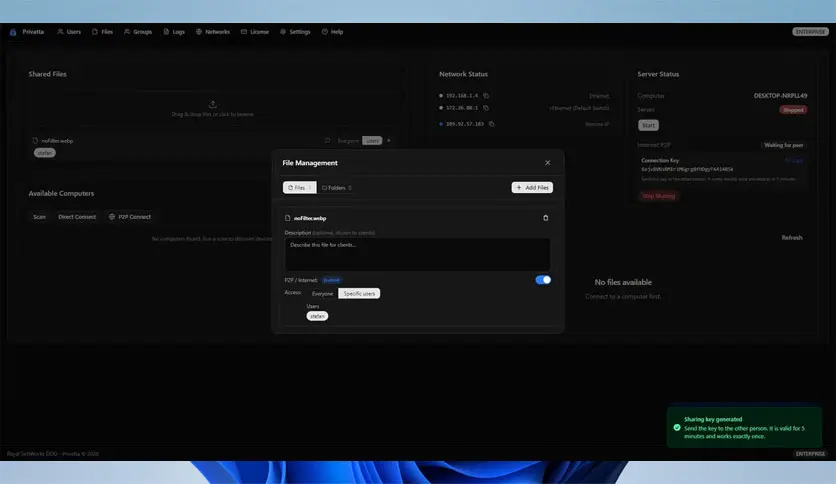
Task: Click the Waiting for peer status
Action: click(783, 145)
